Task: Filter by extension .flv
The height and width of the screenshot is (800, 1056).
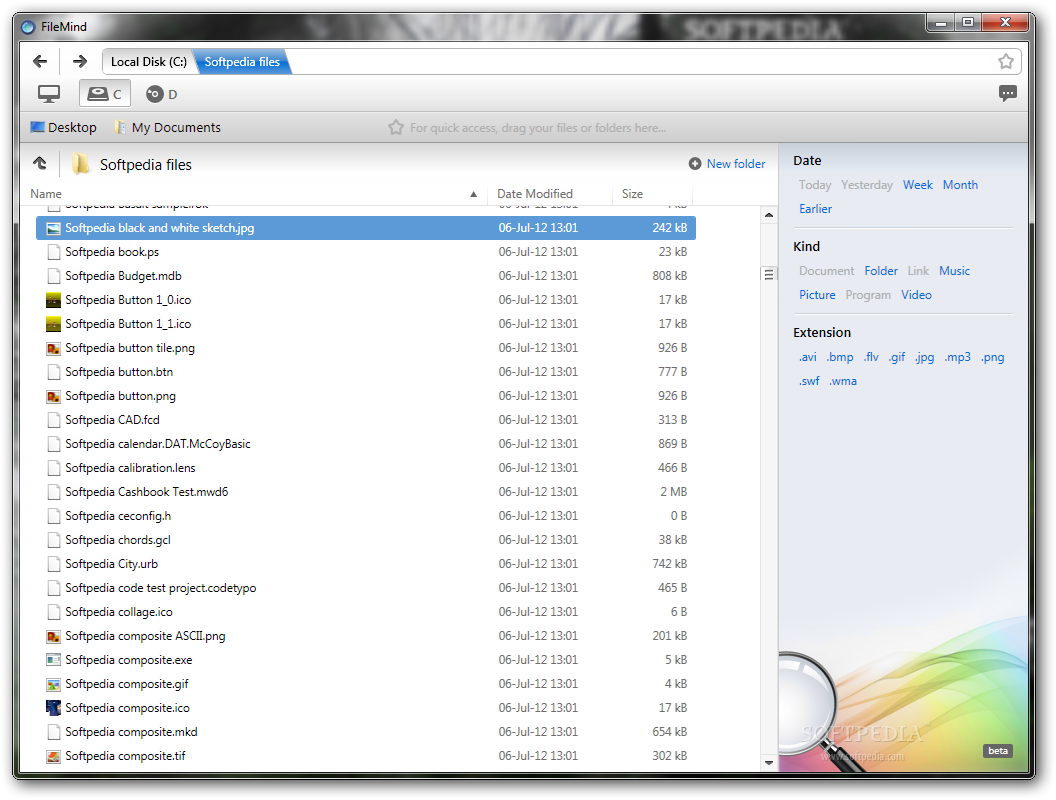Action: pos(871,357)
